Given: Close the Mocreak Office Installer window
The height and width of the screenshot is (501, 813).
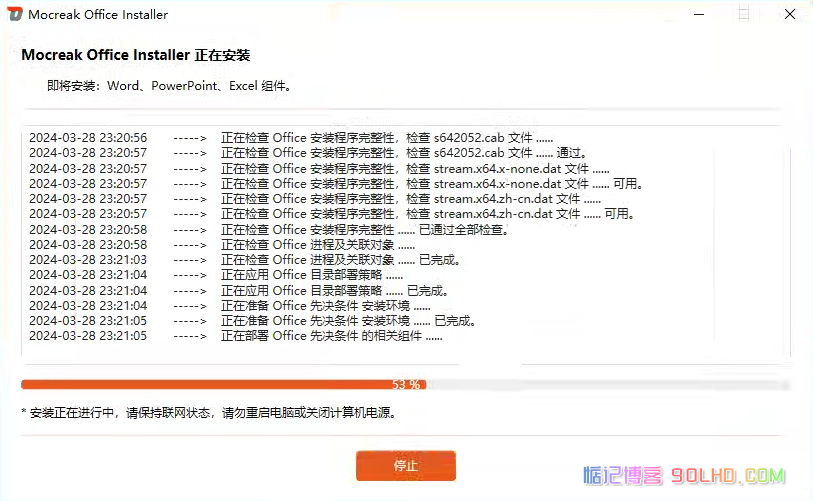Looking at the screenshot, I should (x=790, y=15).
